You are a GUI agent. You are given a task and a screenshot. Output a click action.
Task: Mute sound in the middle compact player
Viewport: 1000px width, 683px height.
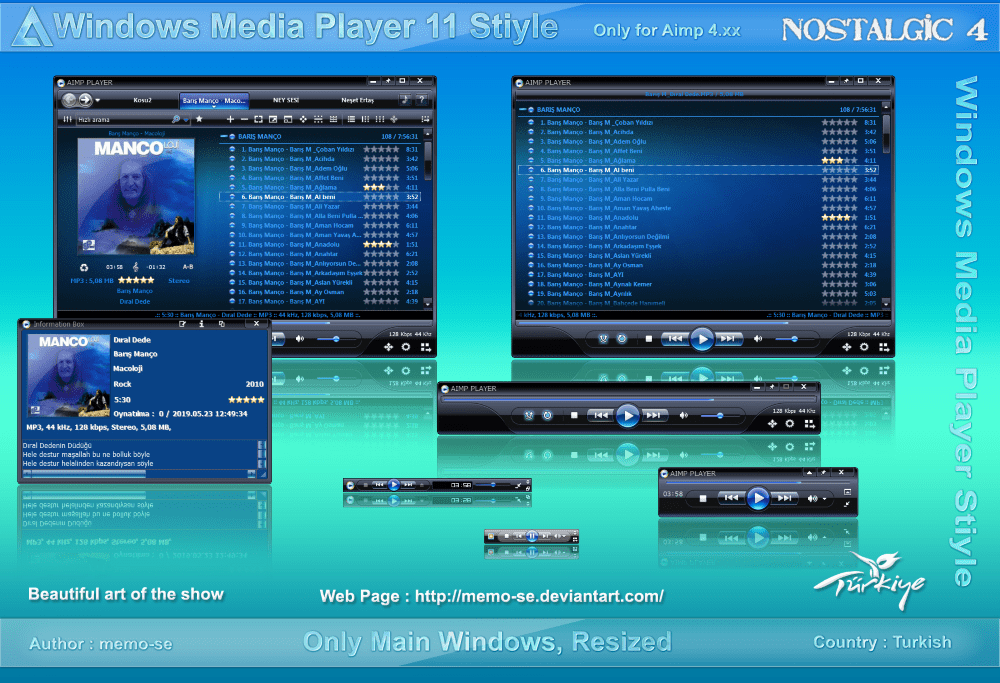[683, 415]
